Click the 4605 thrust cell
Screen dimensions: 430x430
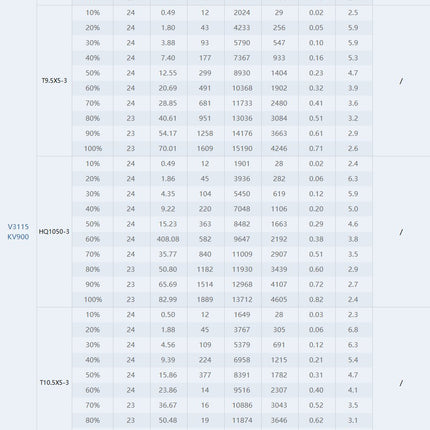(279, 299)
